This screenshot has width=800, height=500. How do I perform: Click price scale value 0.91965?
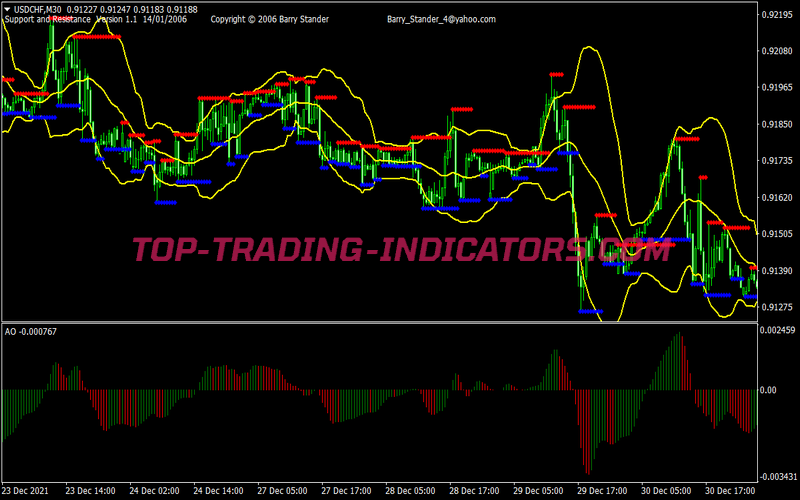[x=778, y=88]
